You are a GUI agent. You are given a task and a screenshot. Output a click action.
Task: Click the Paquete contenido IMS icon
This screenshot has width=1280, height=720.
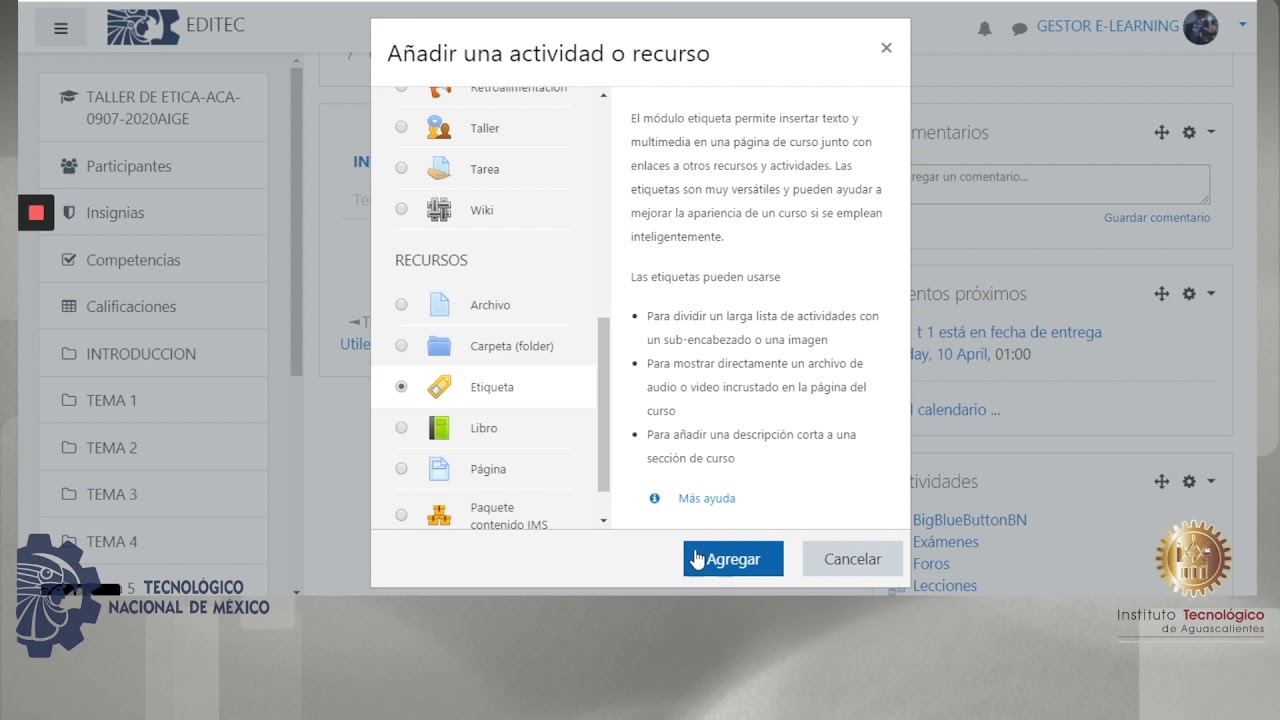[x=439, y=515]
